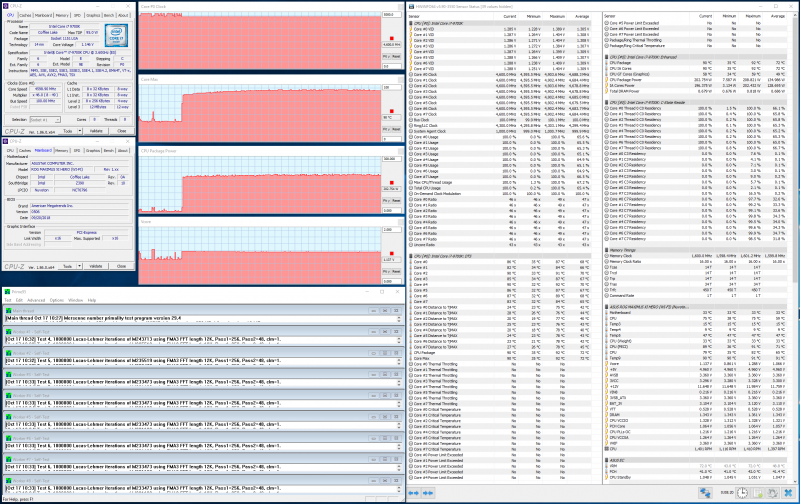Expand sensor columns using the right double-arrow icon in HWiNFO
This screenshot has width=800, height=504.
(x=428, y=493)
